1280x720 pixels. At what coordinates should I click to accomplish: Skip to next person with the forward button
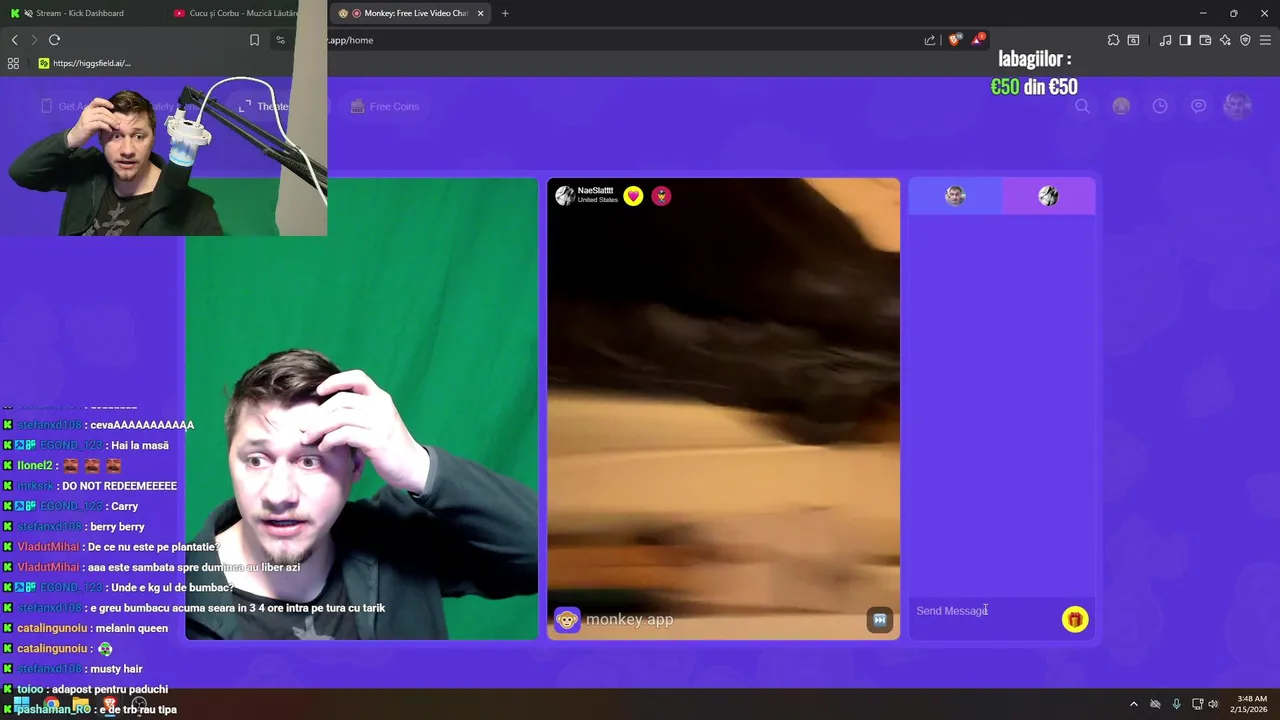[x=879, y=620]
